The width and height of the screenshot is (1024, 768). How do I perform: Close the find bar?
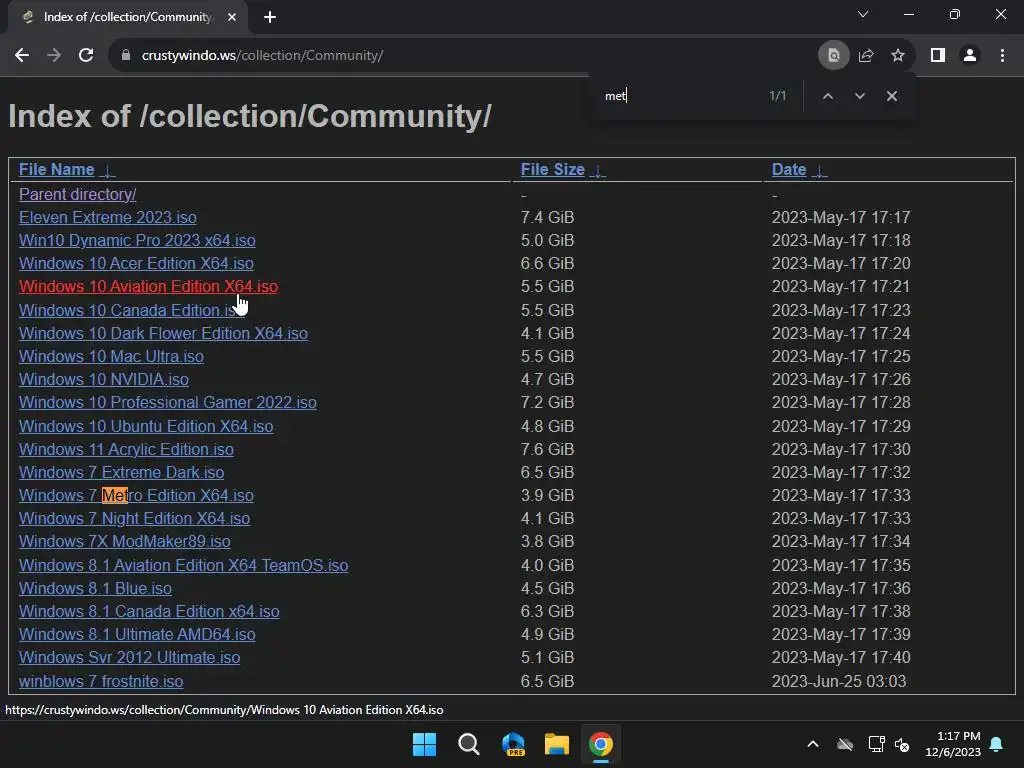[891, 96]
